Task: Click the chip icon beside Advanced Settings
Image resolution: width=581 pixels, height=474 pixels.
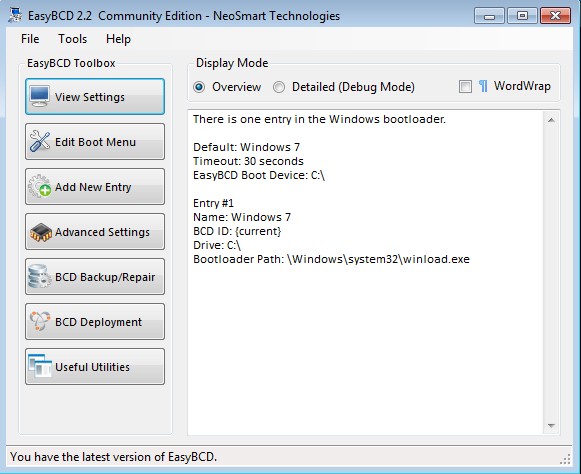Action: [x=40, y=232]
